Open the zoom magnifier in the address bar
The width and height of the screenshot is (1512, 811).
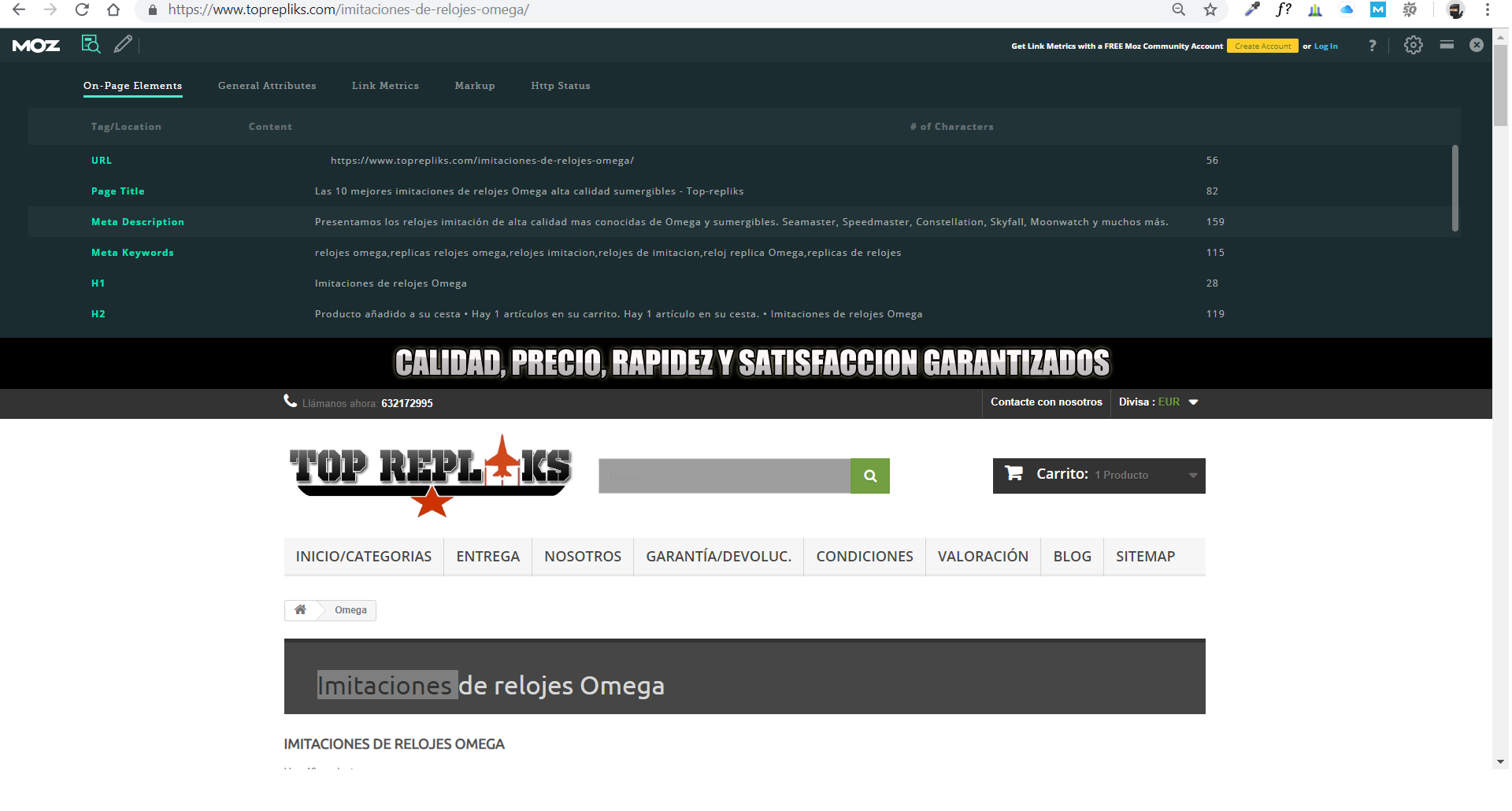1179,9
